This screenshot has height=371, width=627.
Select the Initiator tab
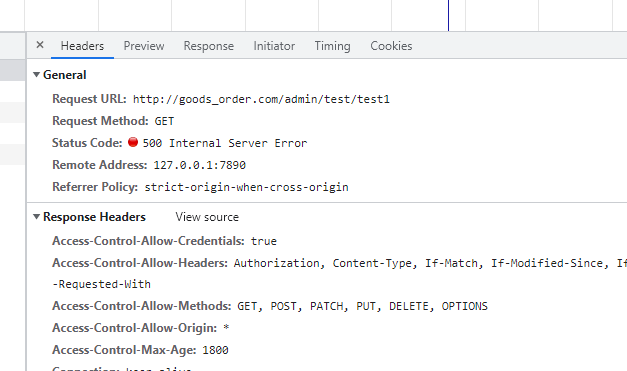274,46
